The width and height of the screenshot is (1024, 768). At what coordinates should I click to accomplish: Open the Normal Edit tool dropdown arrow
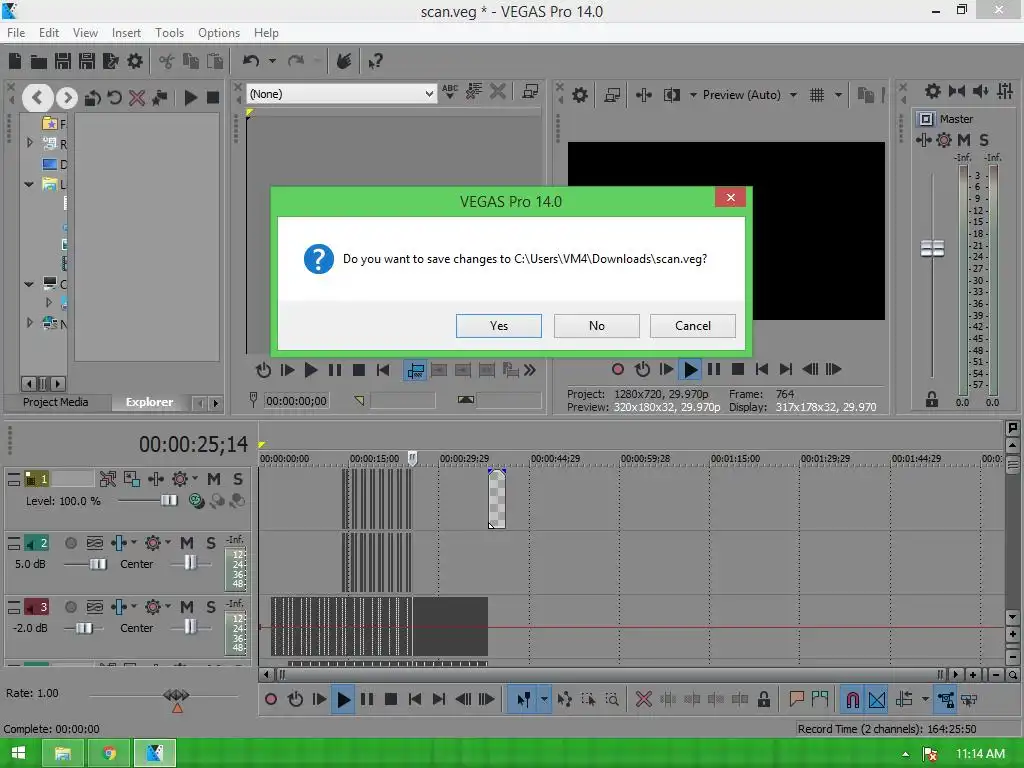click(544, 700)
